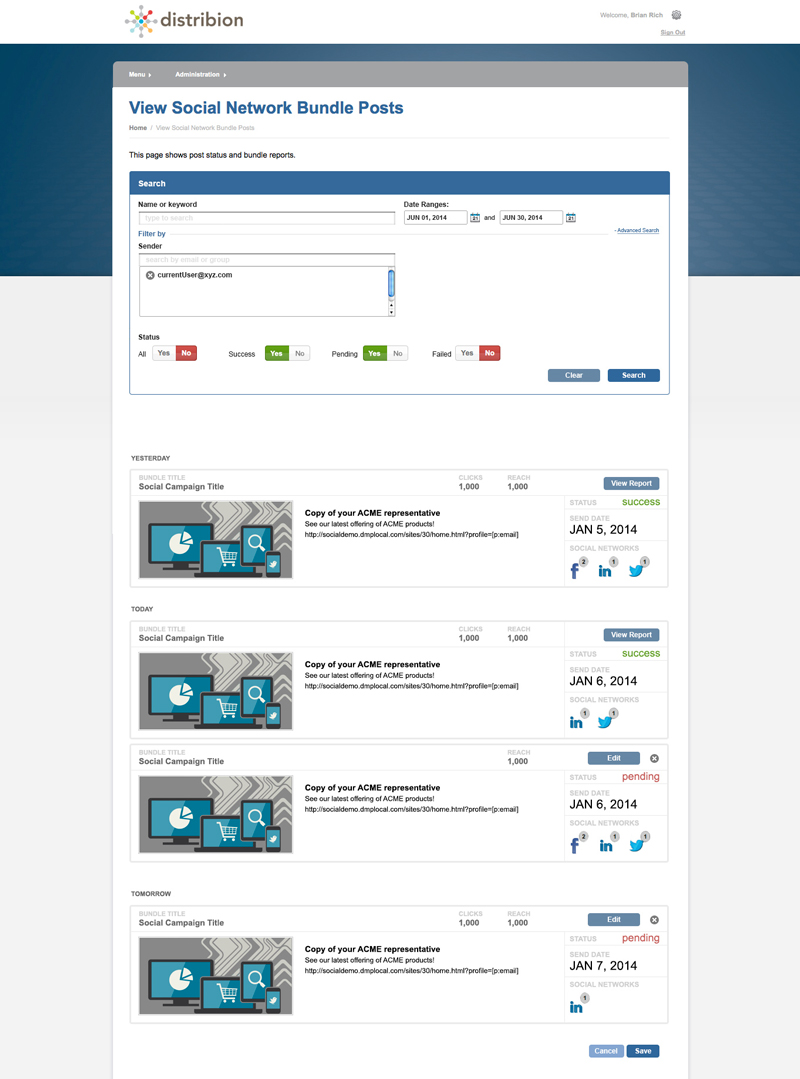The image size is (800, 1079).
Task: View Report for the Jan 5 bundle
Action: (631, 483)
